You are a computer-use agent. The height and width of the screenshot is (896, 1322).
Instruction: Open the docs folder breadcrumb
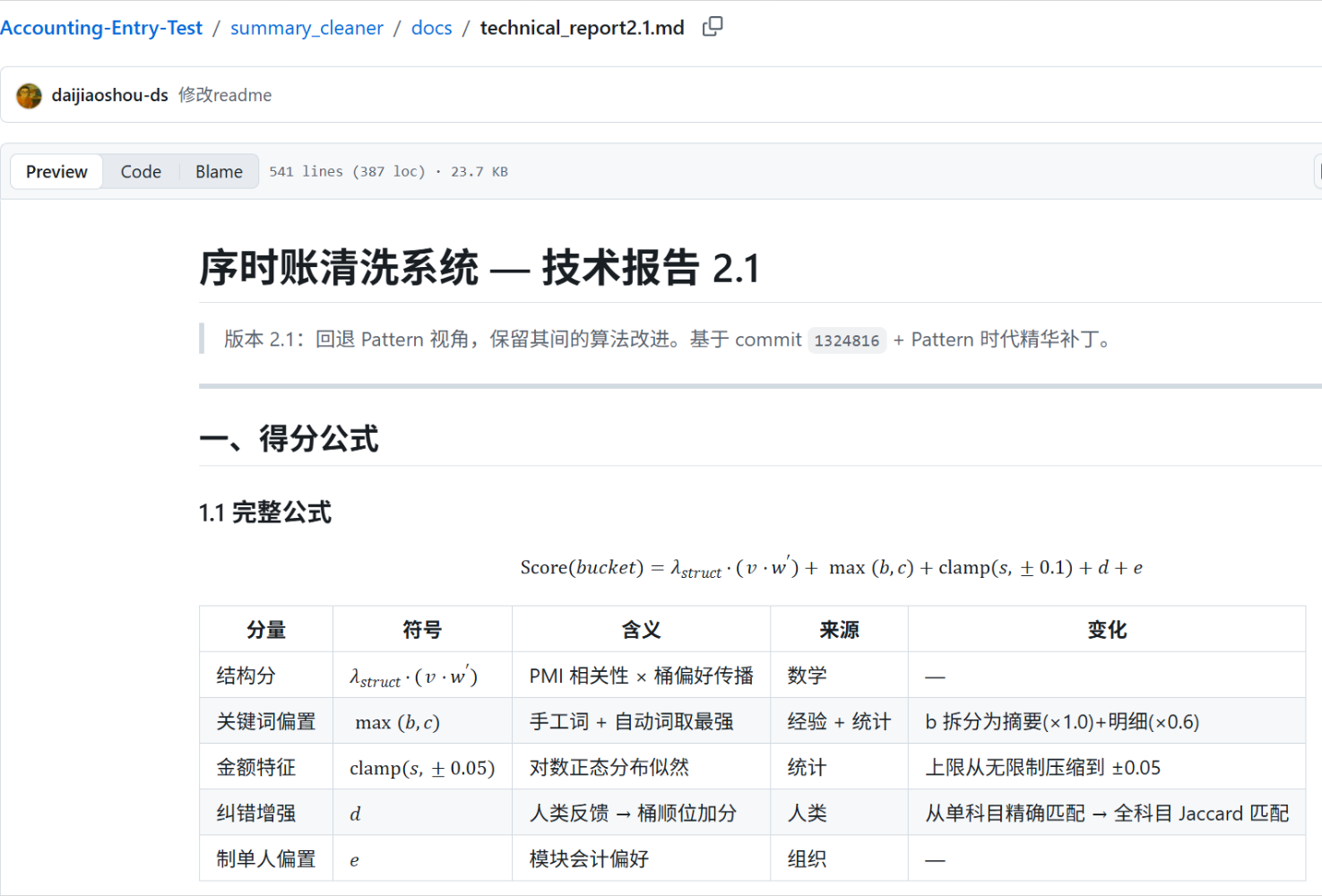click(x=431, y=28)
